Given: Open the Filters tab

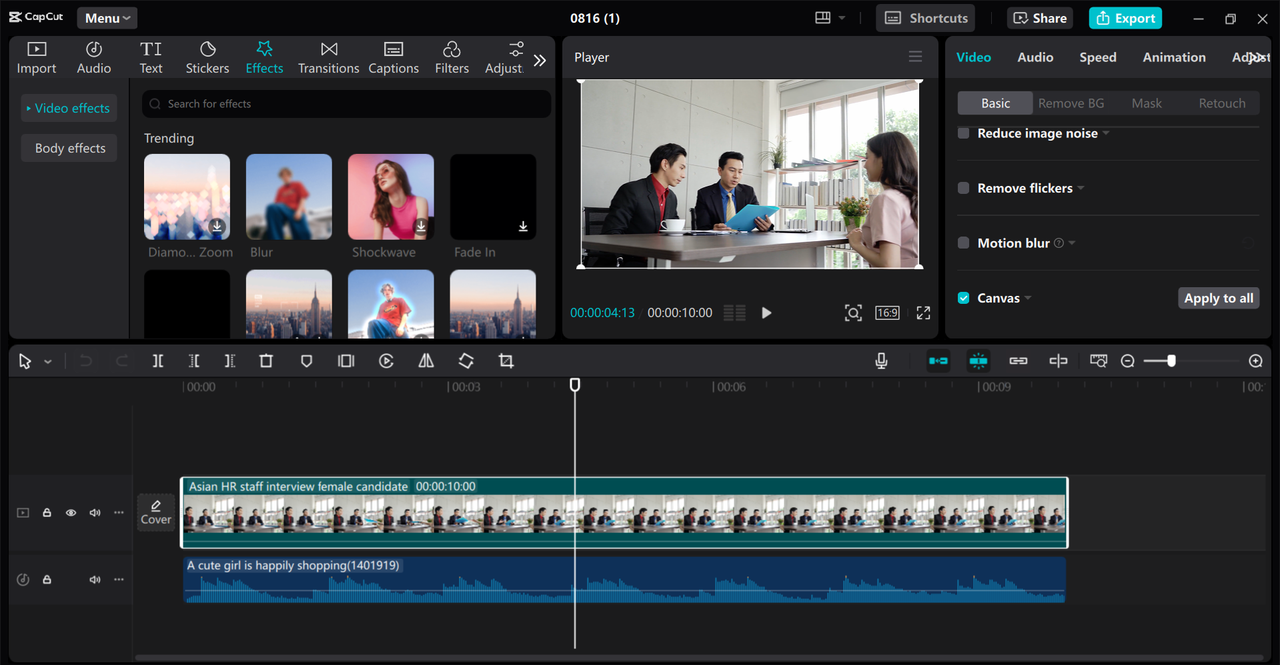Looking at the screenshot, I should [451, 58].
